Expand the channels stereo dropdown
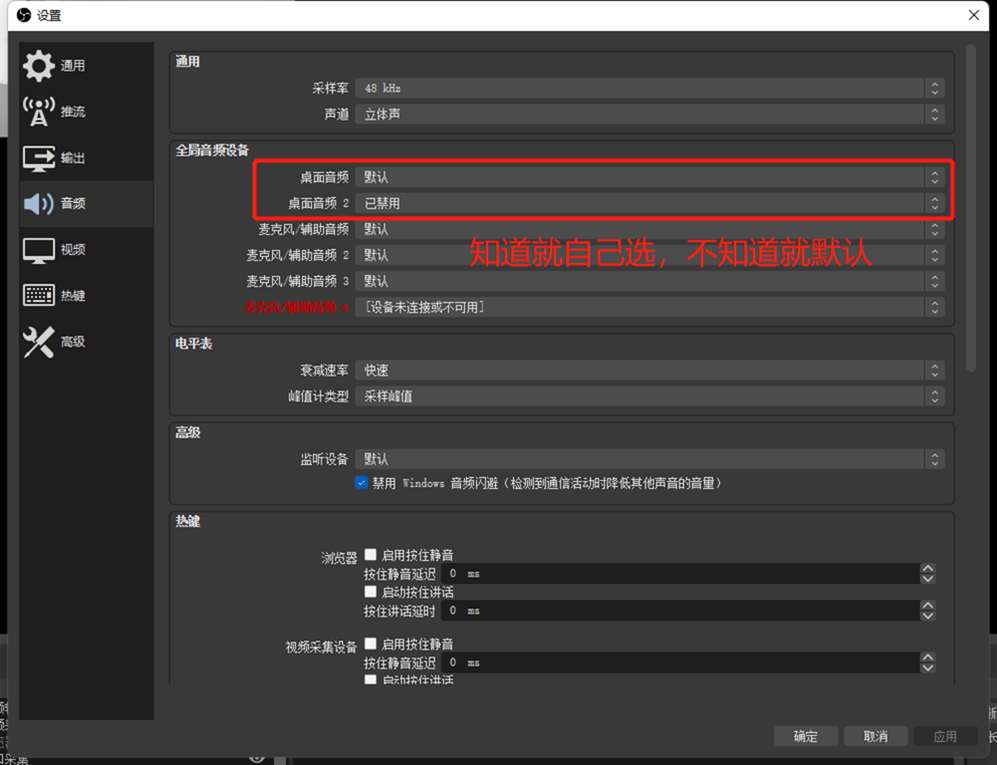The height and width of the screenshot is (765, 997). (649, 114)
